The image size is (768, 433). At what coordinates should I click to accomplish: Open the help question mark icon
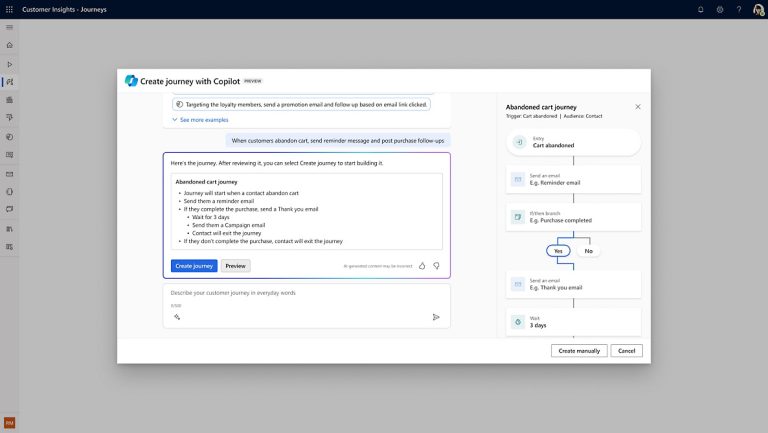pos(739,9)
